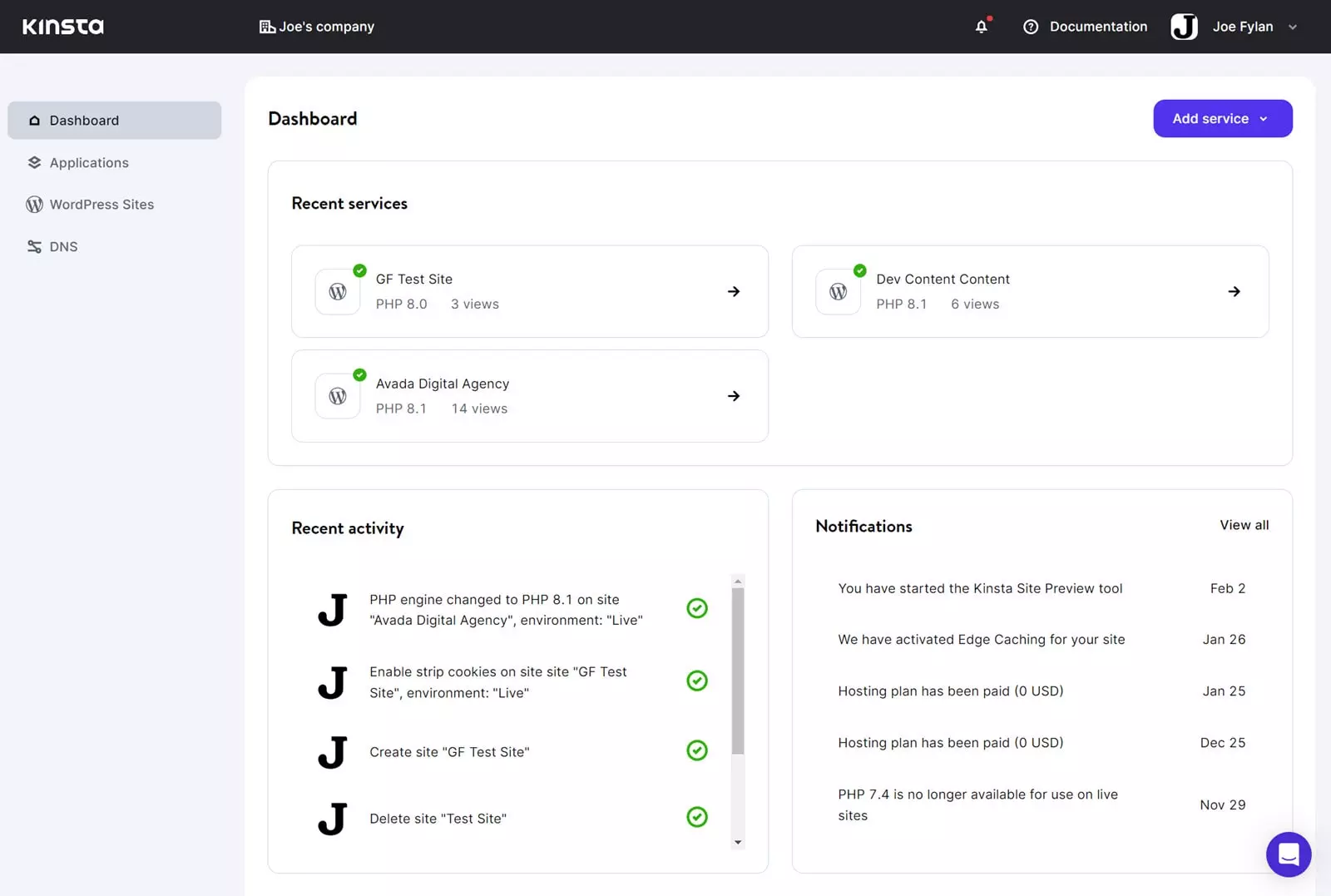Click the Kinsta logo
Viewport: 1331px width, 896px height.
[x=63, y=27]
